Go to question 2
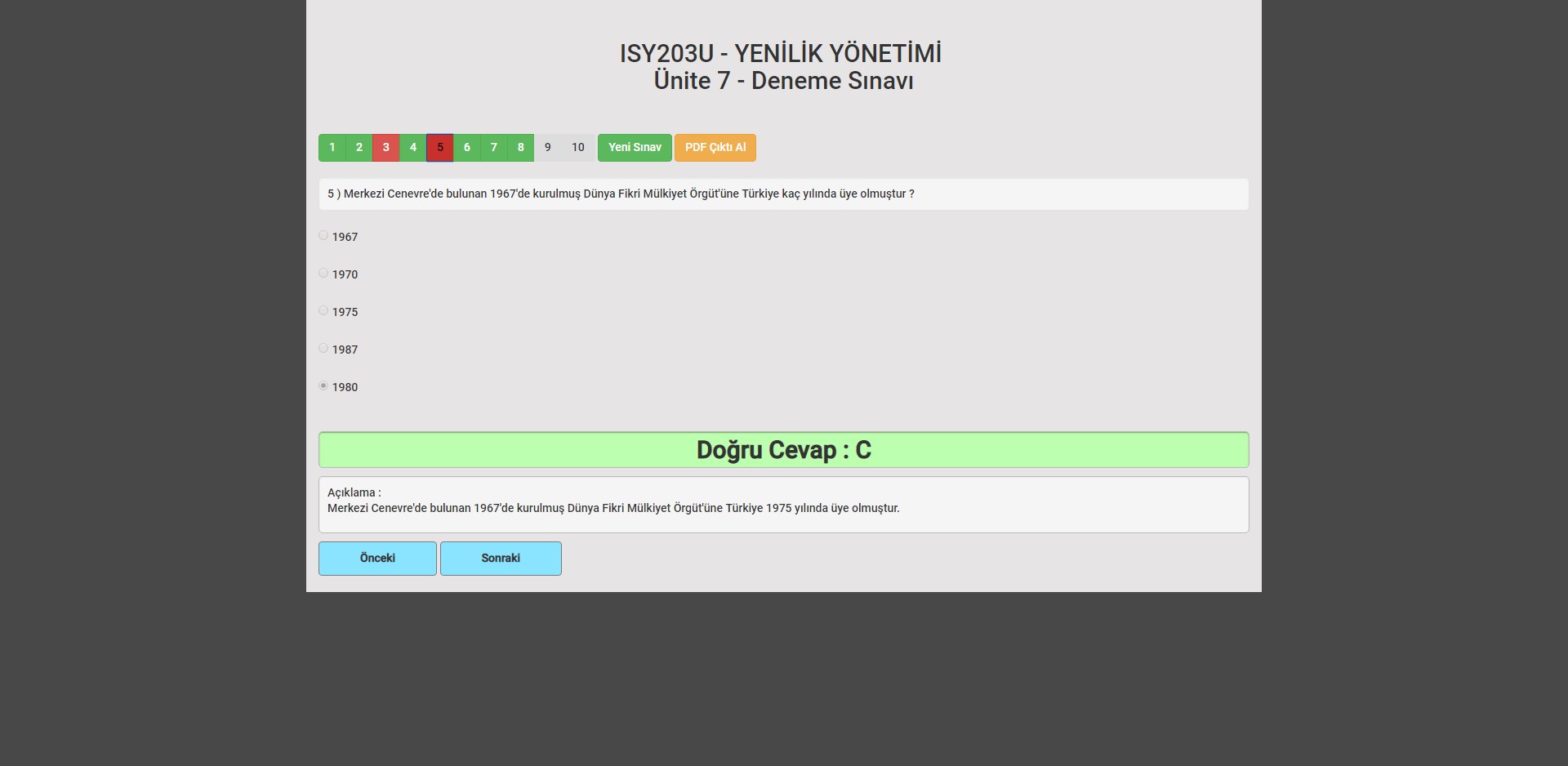The width and height of the screenshot is (1568, 766). (359, 148)
